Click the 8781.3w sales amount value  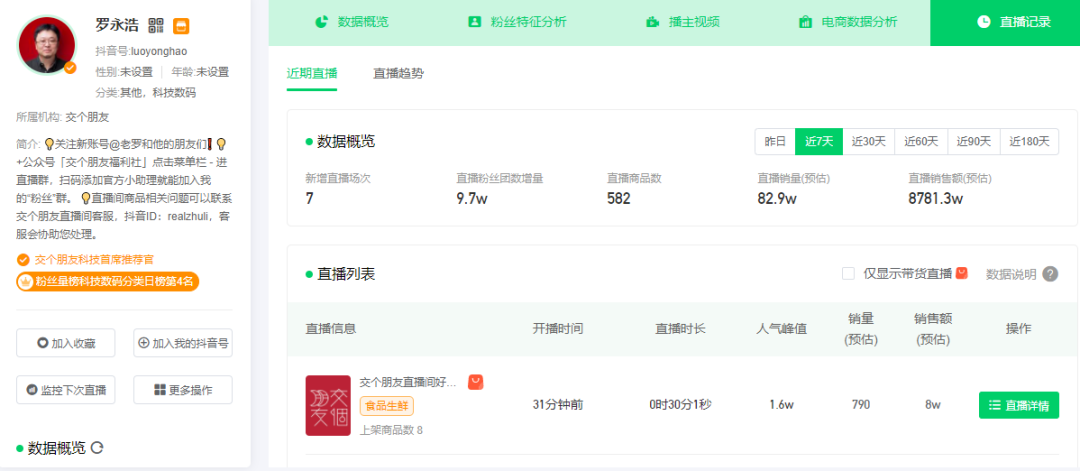(x=935, y=199)
